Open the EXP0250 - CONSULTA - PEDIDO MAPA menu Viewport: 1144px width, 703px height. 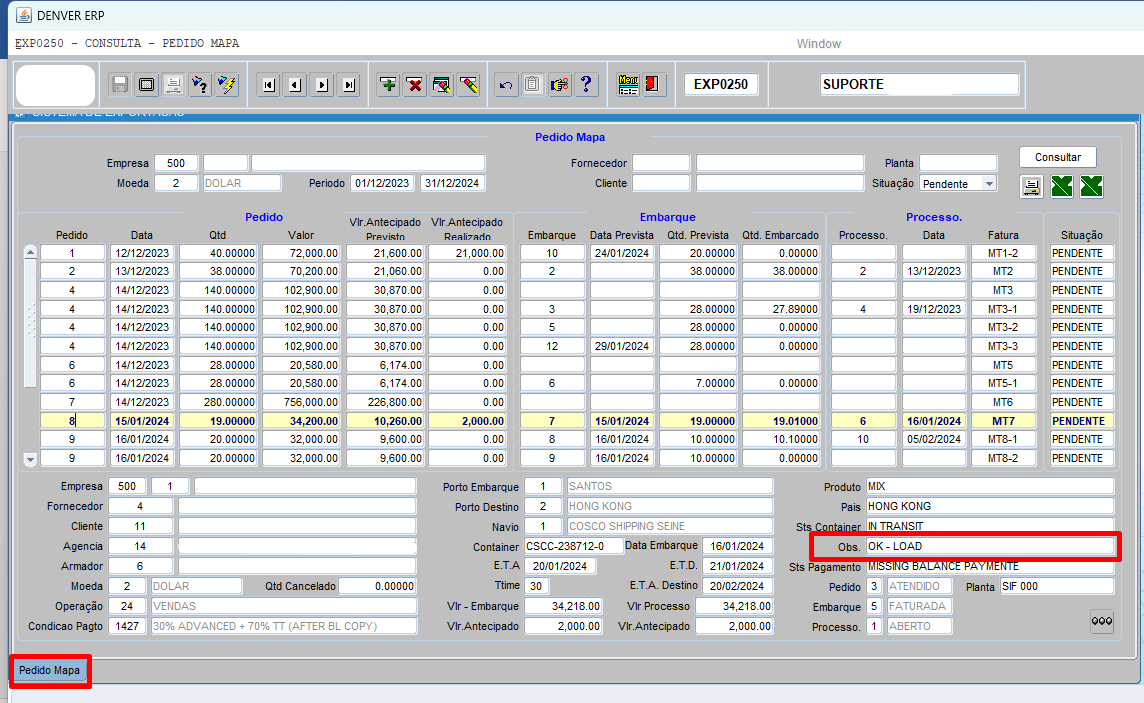tap(127, 44)
